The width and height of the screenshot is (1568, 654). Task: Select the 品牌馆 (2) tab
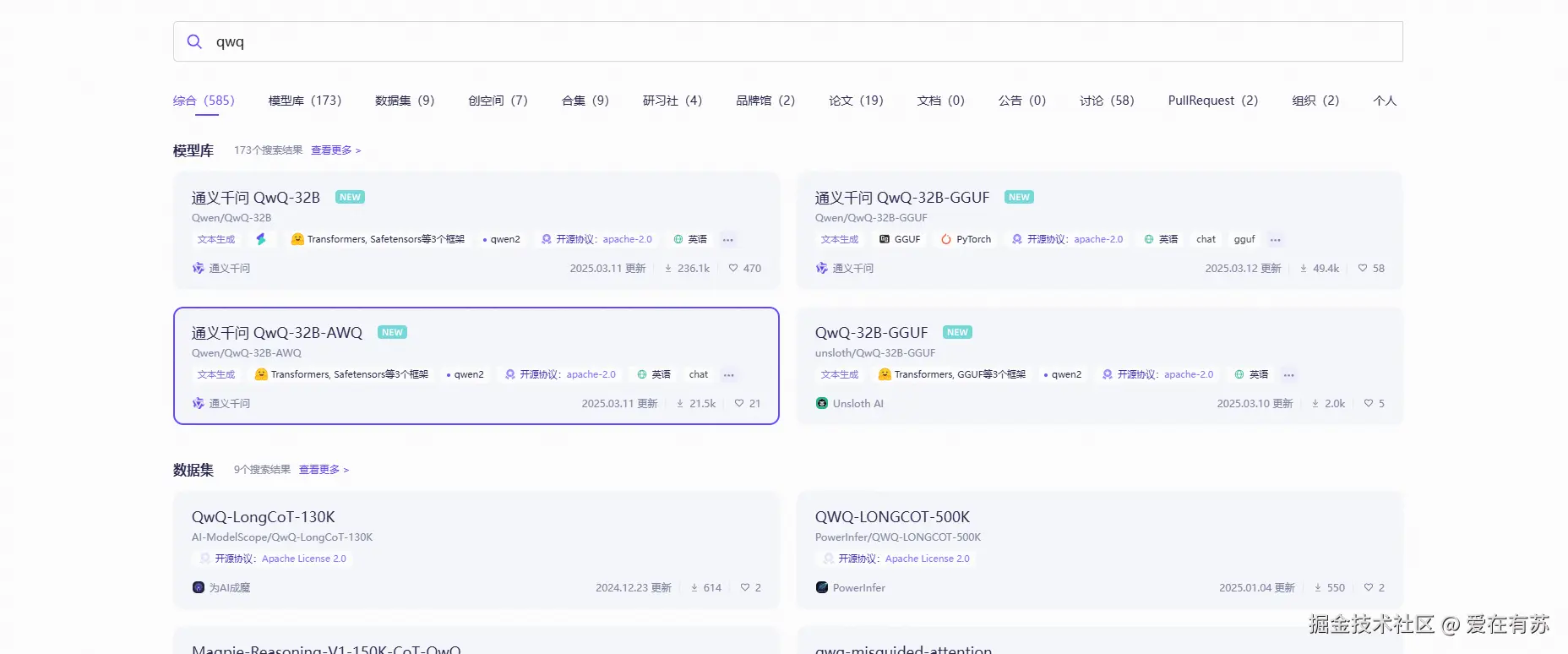pyautogui.click(x=765, y=101)
